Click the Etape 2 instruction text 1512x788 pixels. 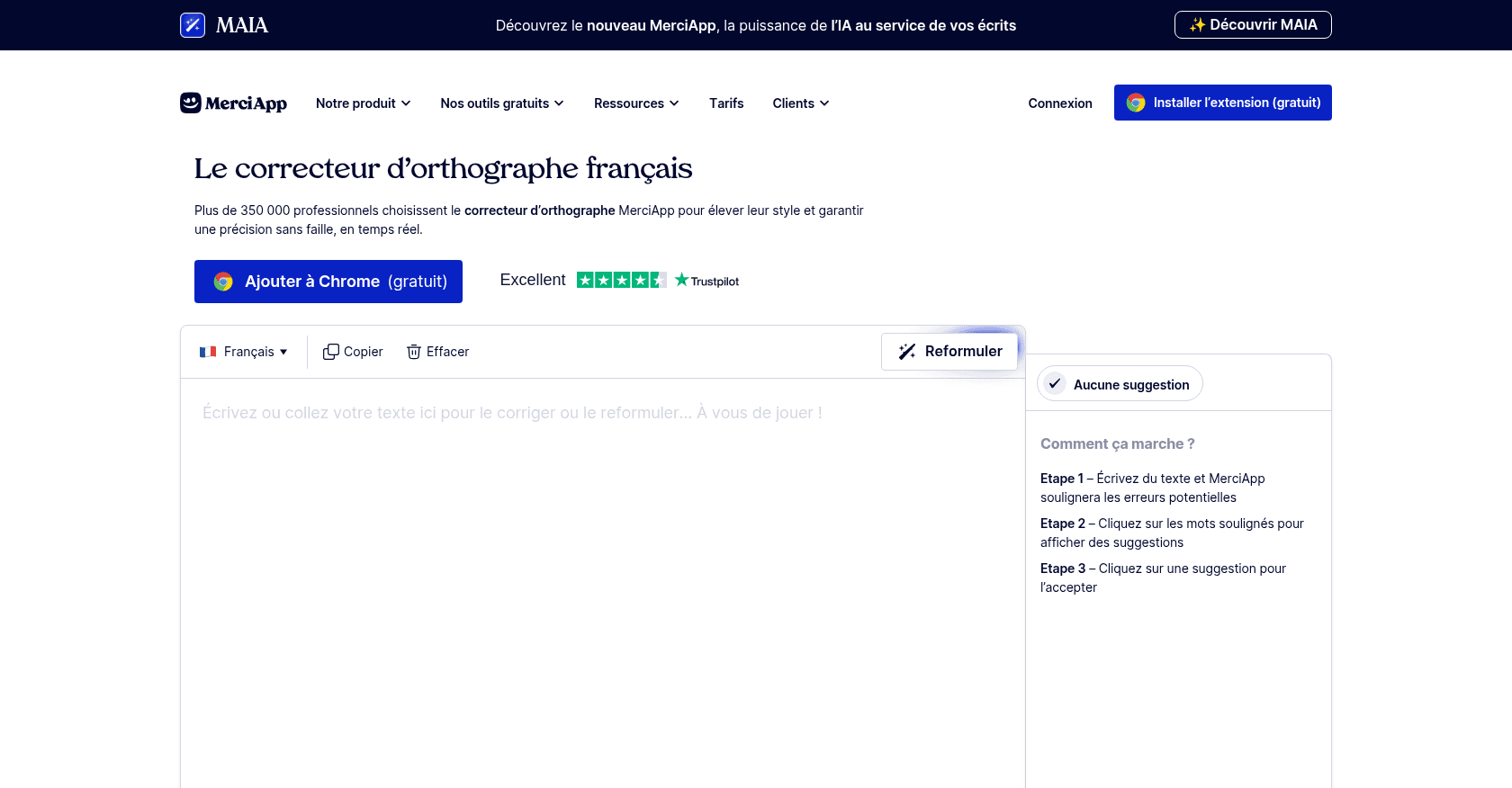[1172, 533]
